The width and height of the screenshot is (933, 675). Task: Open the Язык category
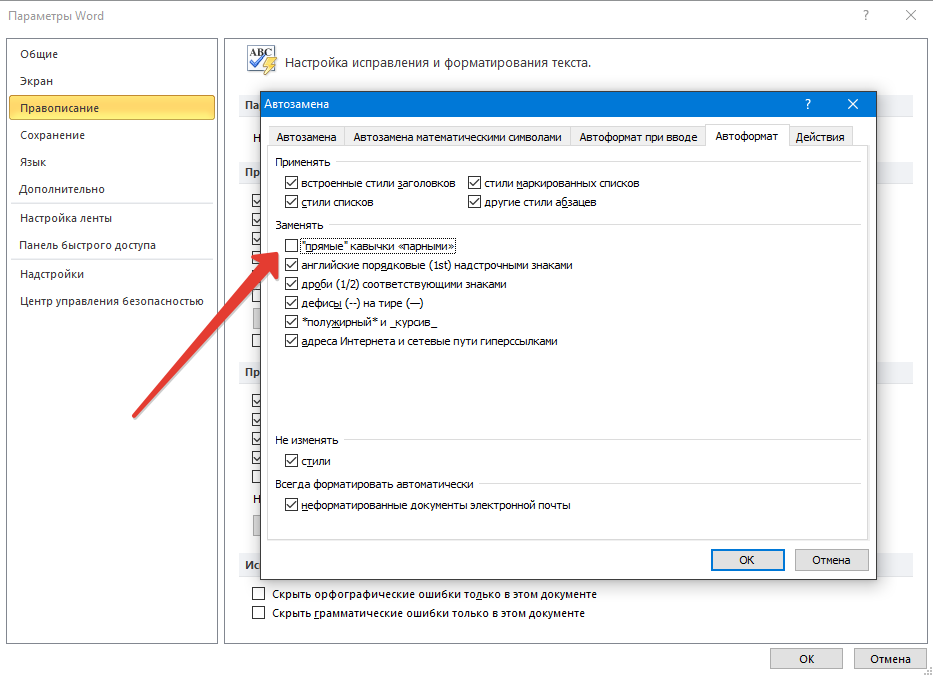(x=112, y=162)
